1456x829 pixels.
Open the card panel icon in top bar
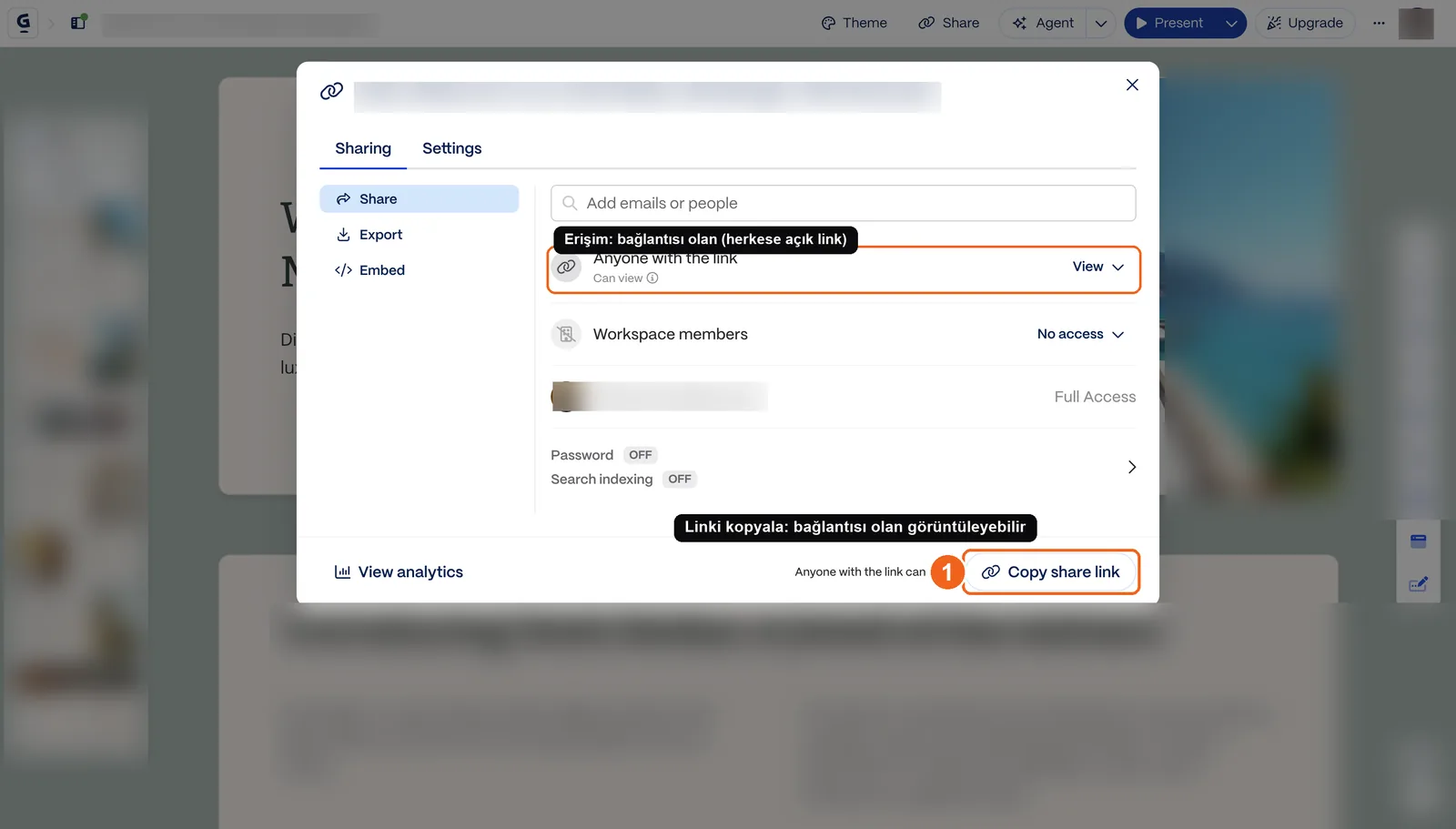point(79,23)
